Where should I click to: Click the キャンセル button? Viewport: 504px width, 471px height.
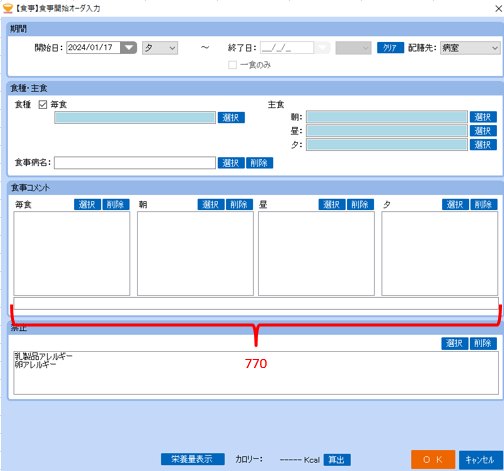tap(480, 460)
